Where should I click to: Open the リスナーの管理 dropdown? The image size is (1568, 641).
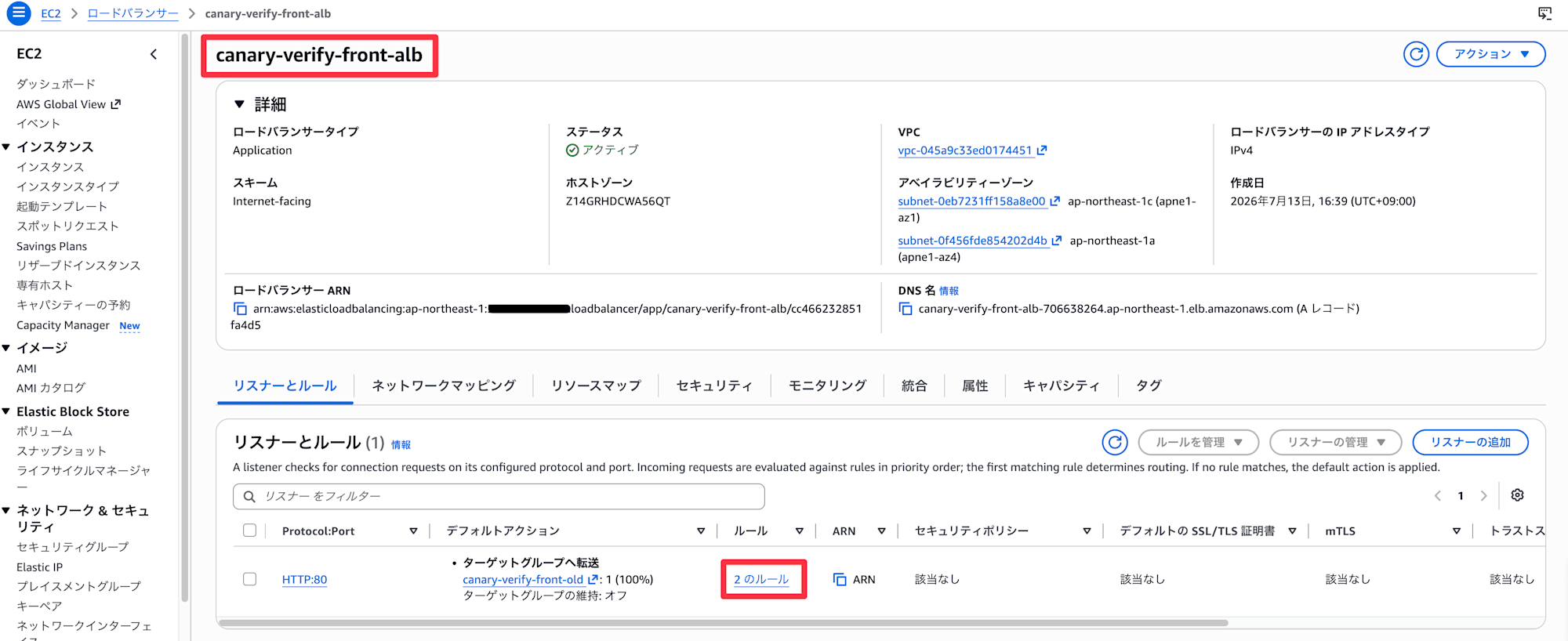pyautogui.click(x=1336, y=442)
